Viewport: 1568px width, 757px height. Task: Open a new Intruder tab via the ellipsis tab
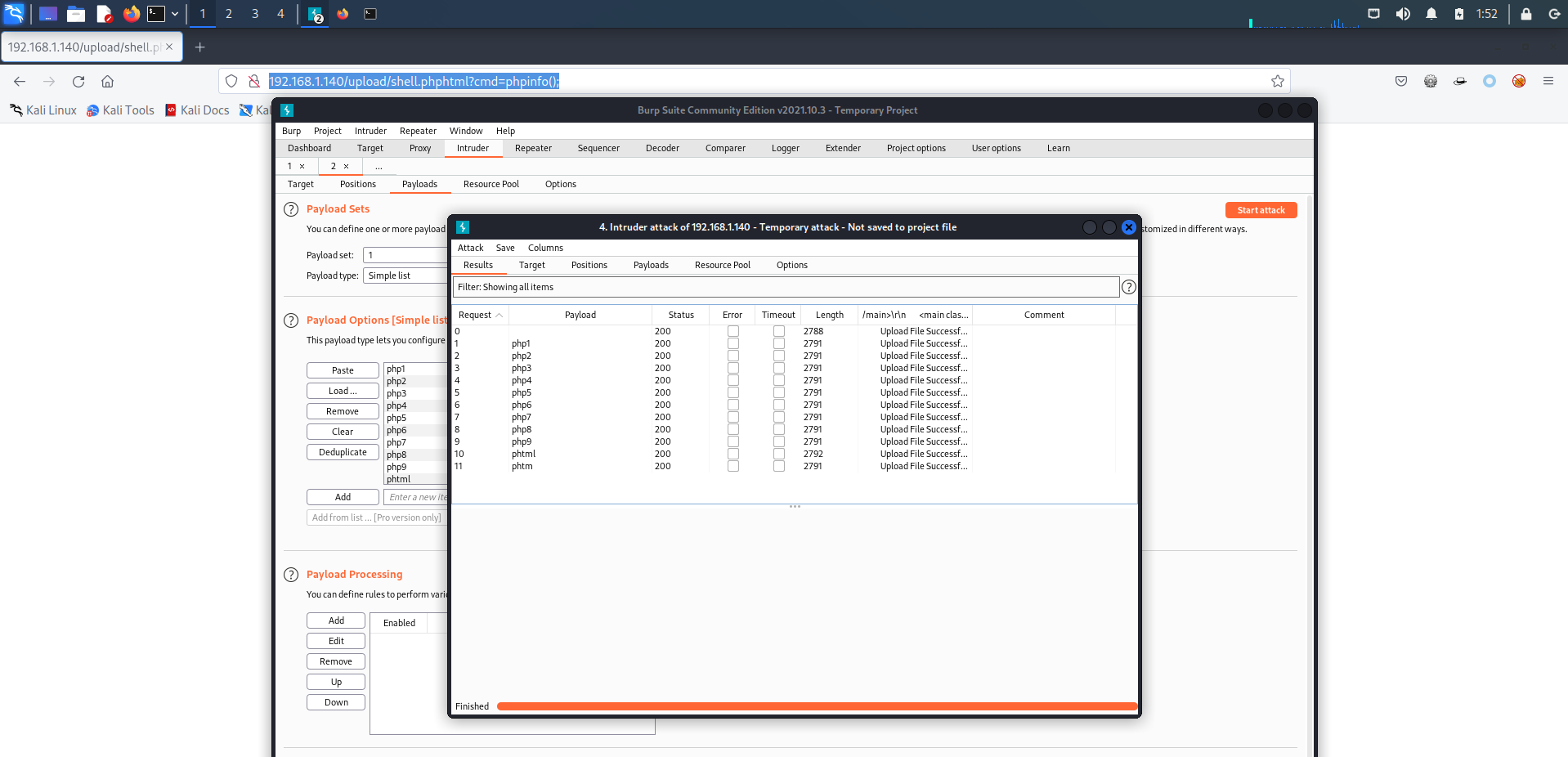coord(379,166)
